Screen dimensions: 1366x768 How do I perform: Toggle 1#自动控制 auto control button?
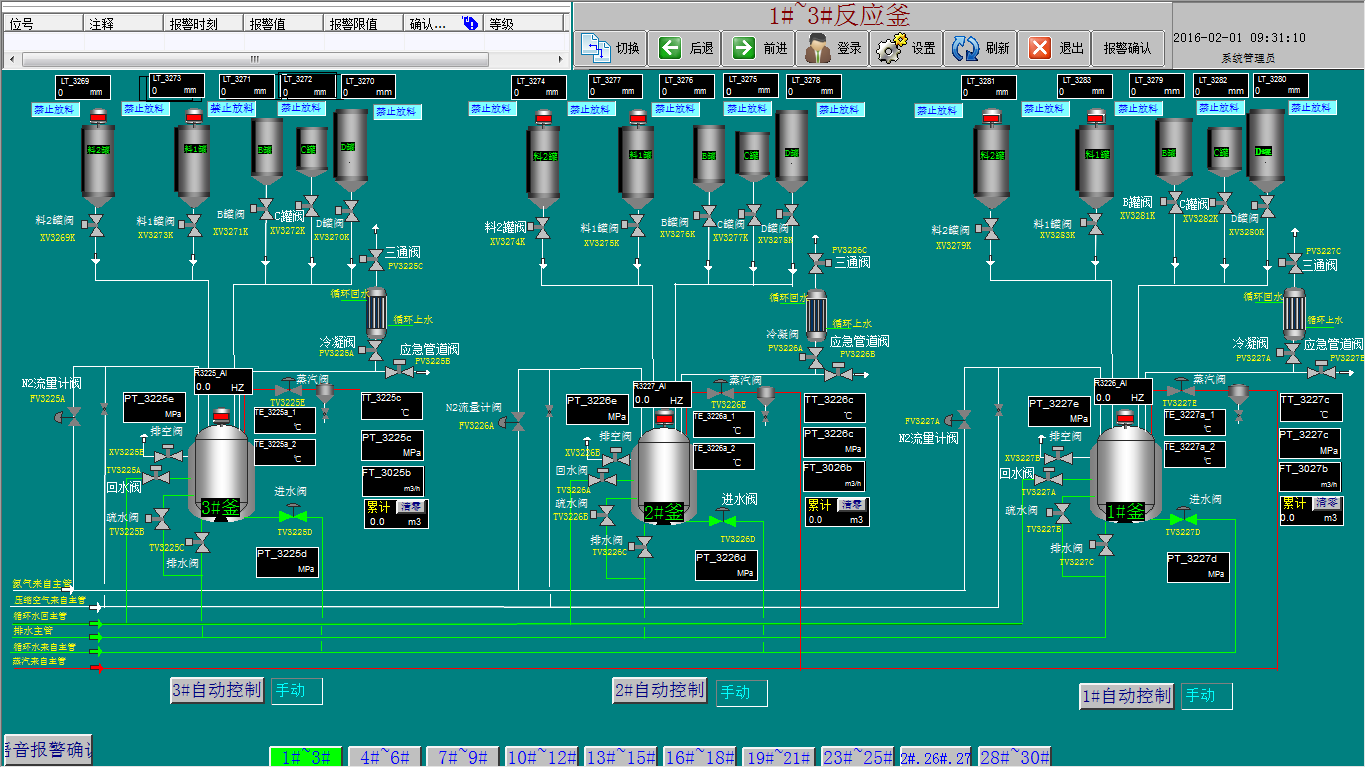tap(1126, 696)
